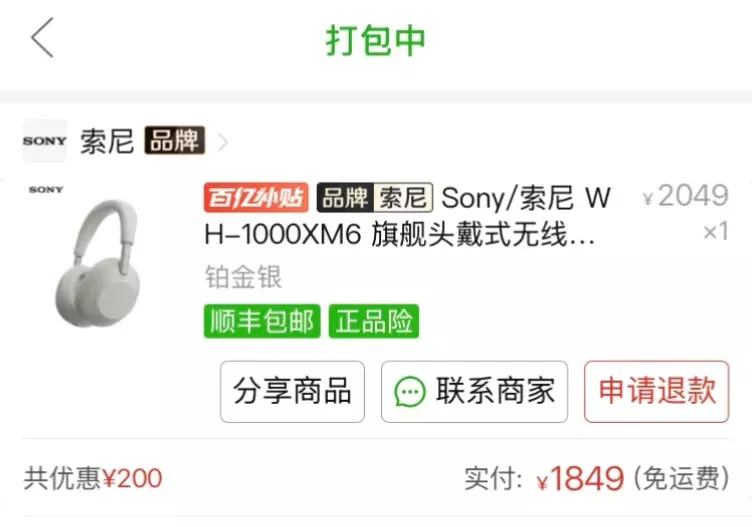This screenshot has height=527, width=752.
Task: Tap the ¥2049 original price
Action: click(x=686, y=196)
